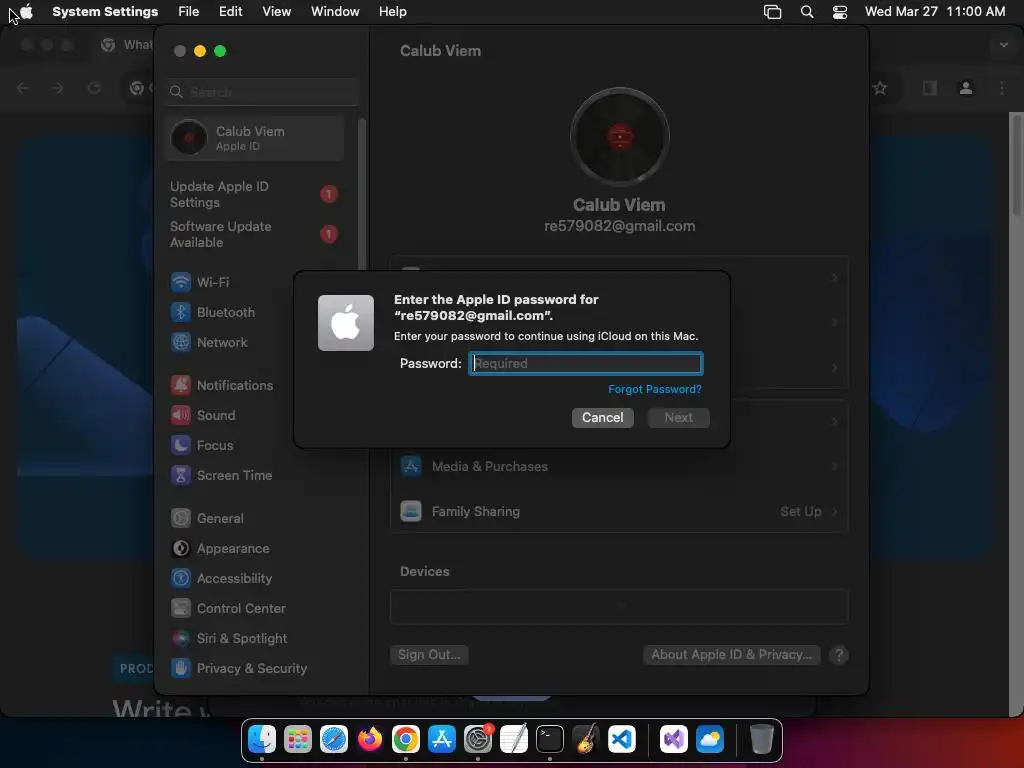Toggle the Chrome side panel icon
The height and width of the screenshot is (768, 1024).
(930, 88)
